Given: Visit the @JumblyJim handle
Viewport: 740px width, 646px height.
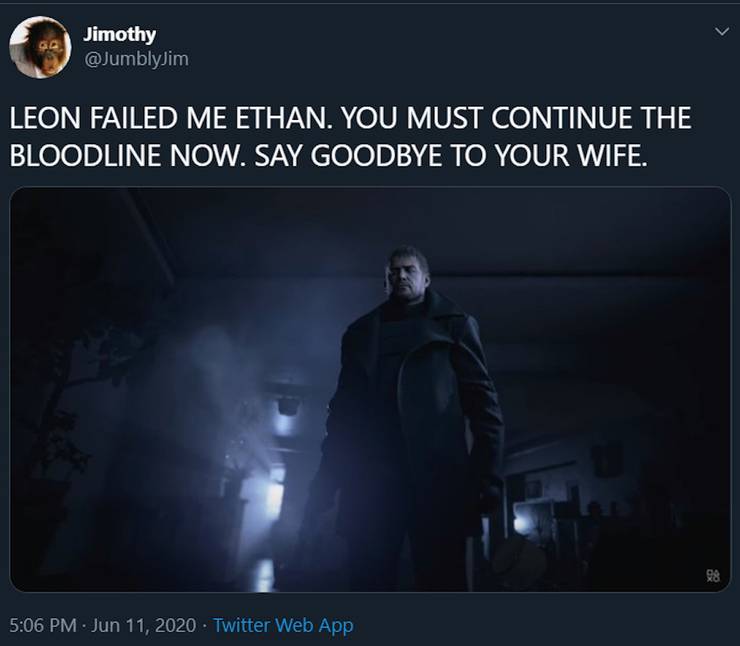Looking at the screenshot, I should point(136,59).
